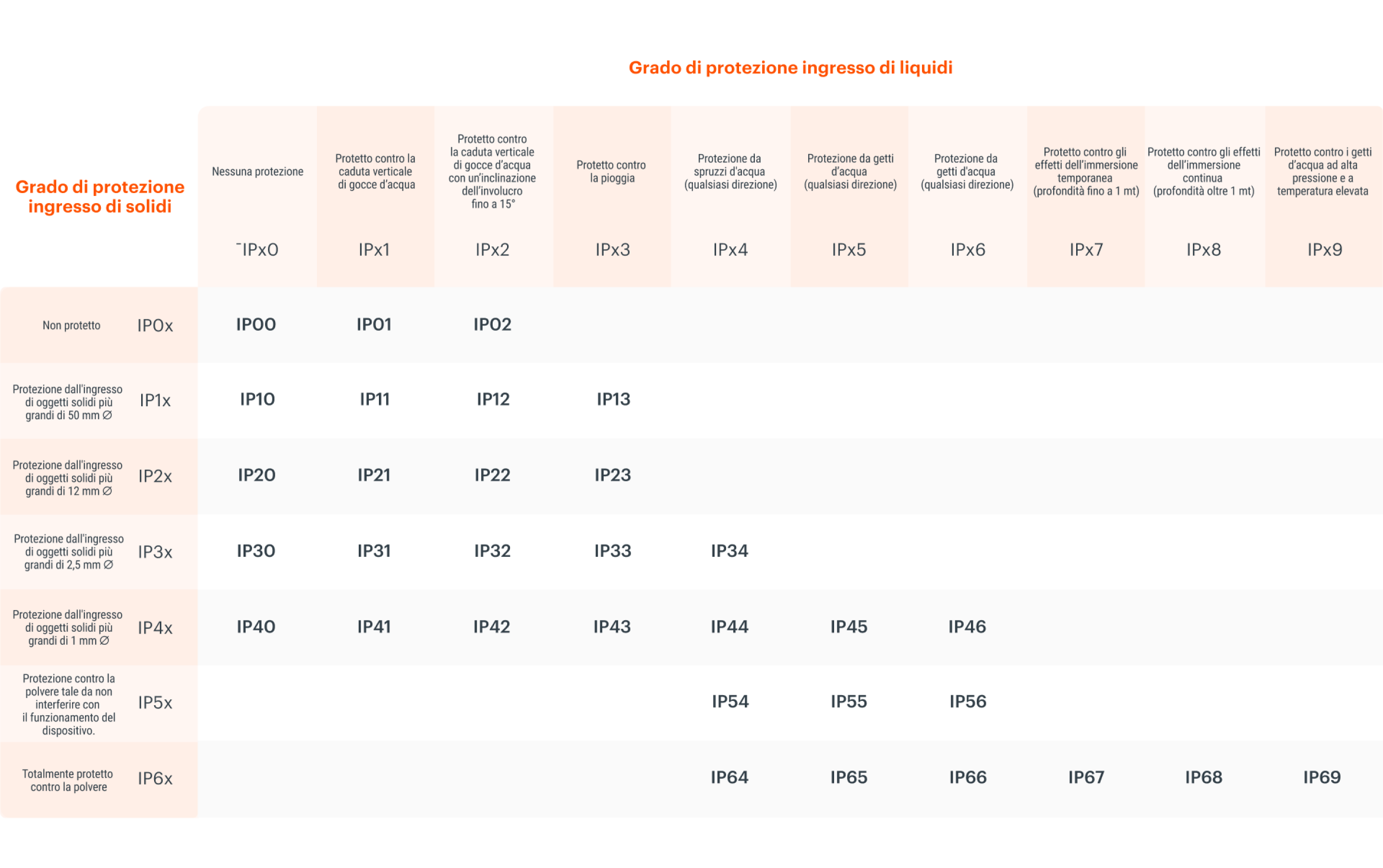
Task: Click the 'Grado di protezione ingresso di solidi' heading
Action: click(100, 196)
